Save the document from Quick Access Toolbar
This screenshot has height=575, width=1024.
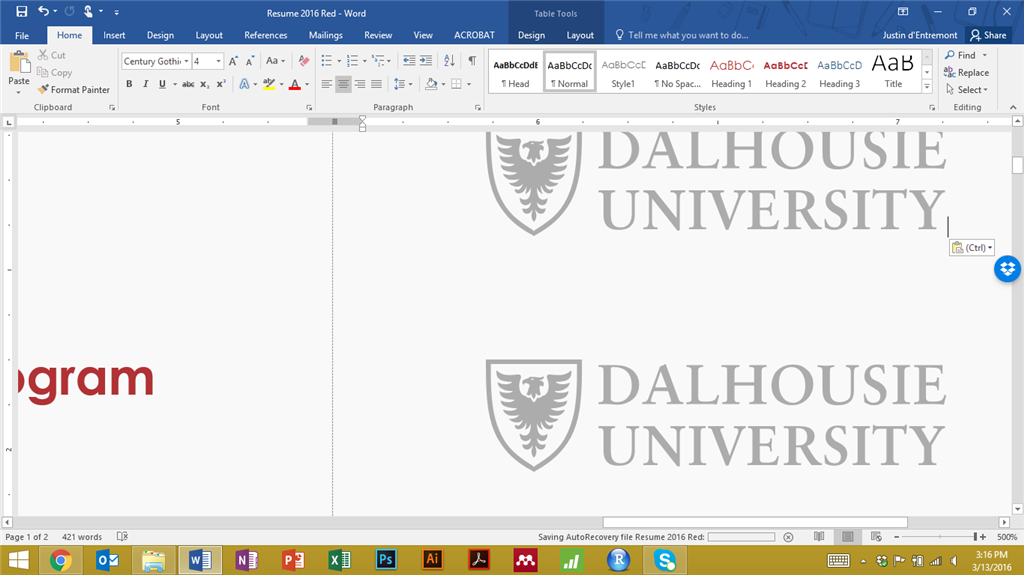[x=22, y=12]
